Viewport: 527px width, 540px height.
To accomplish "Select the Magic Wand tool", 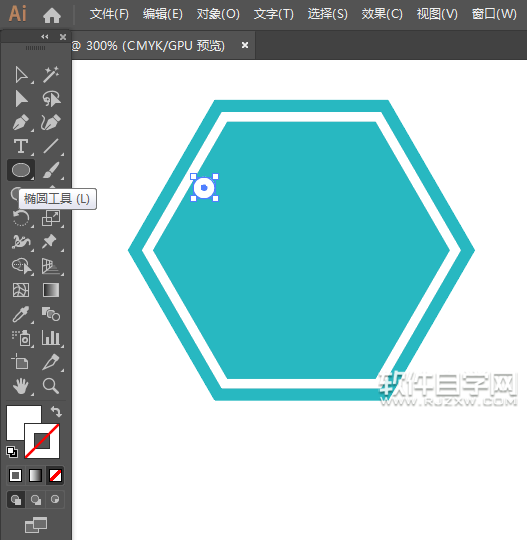I will tap(51, 74).
